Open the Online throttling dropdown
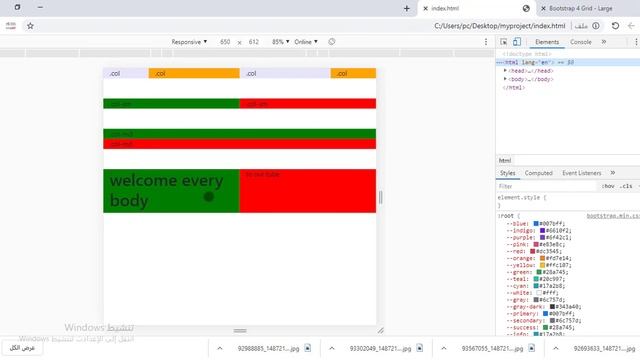The image size is (640, 360). click(x=306, y=42)
